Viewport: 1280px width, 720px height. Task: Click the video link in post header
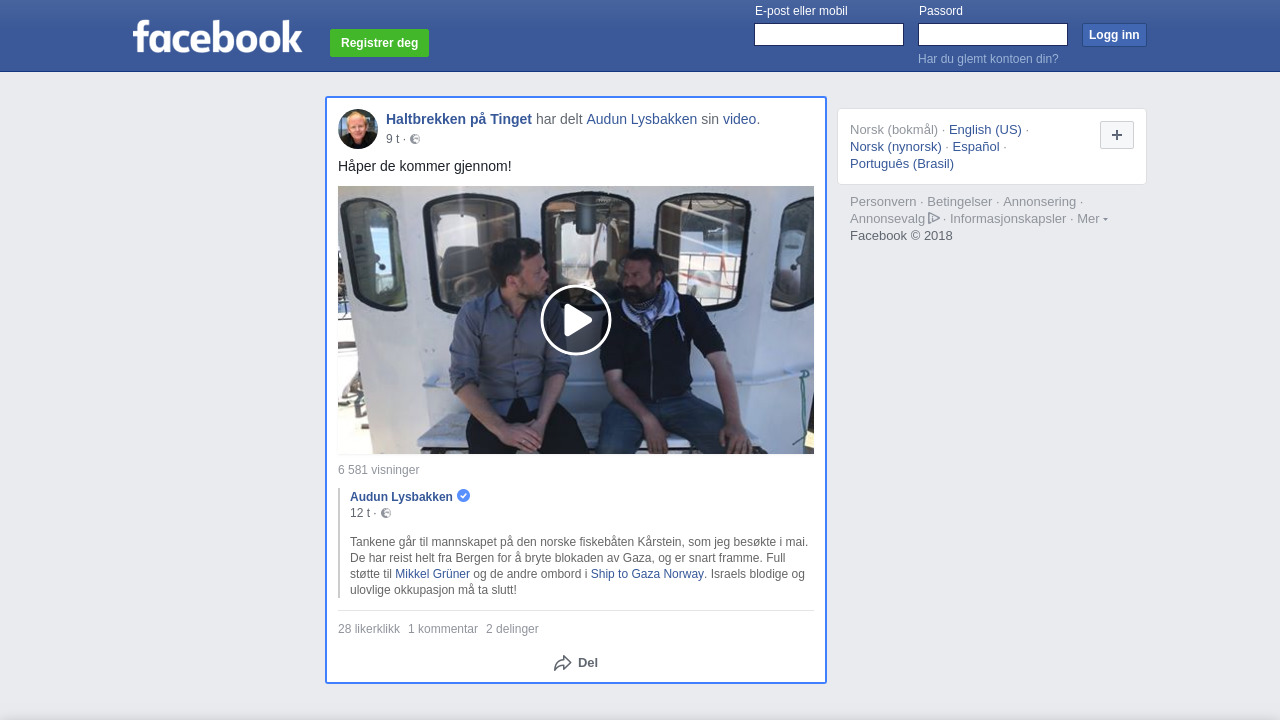tap(739, 119)
